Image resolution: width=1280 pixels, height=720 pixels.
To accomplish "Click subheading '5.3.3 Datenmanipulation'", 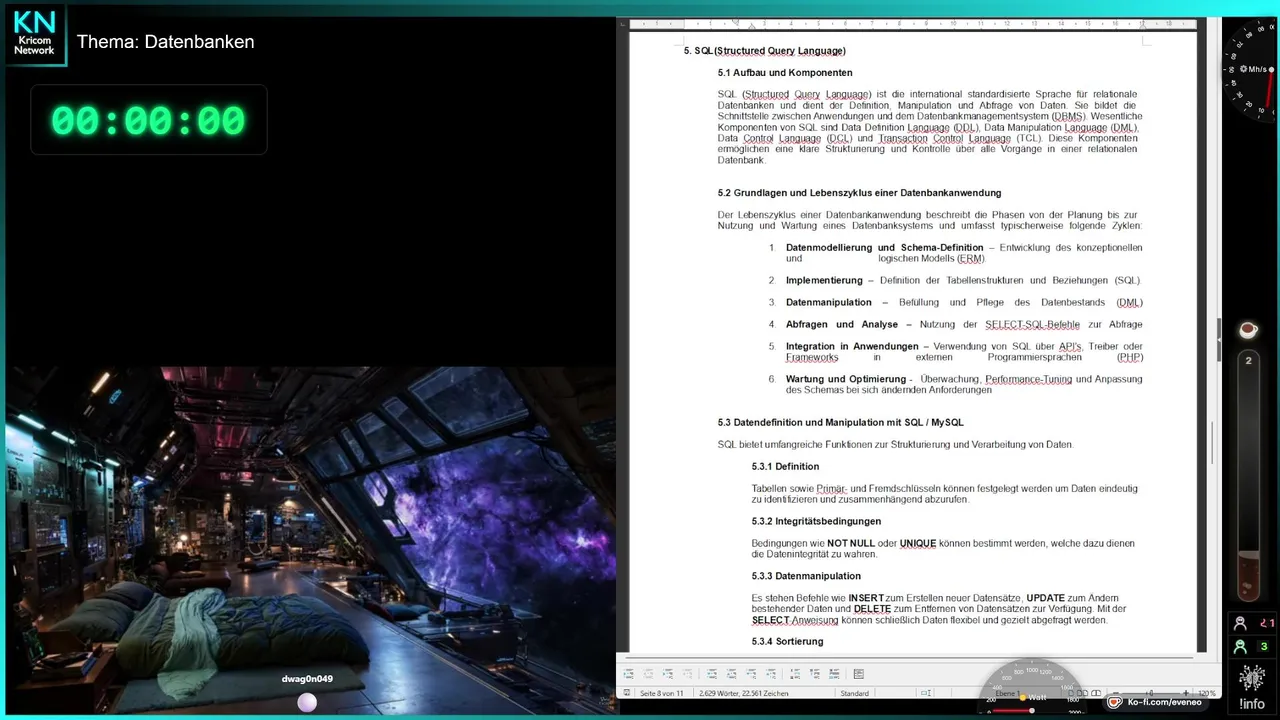I will pyautogui.click(x=806, y=576).
